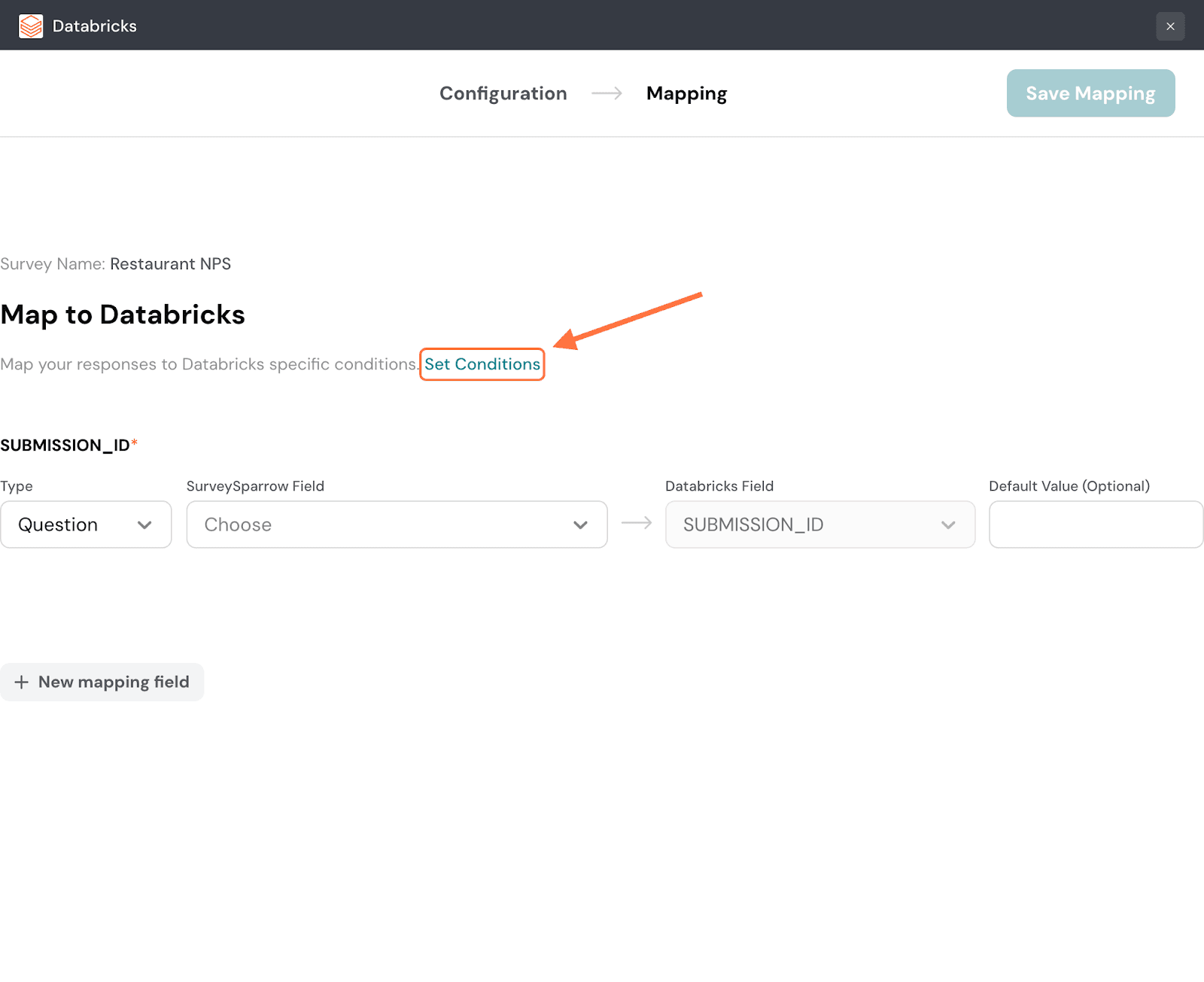Click the arrow between SurveySparrow and Databricks fields

coord(637,523)
